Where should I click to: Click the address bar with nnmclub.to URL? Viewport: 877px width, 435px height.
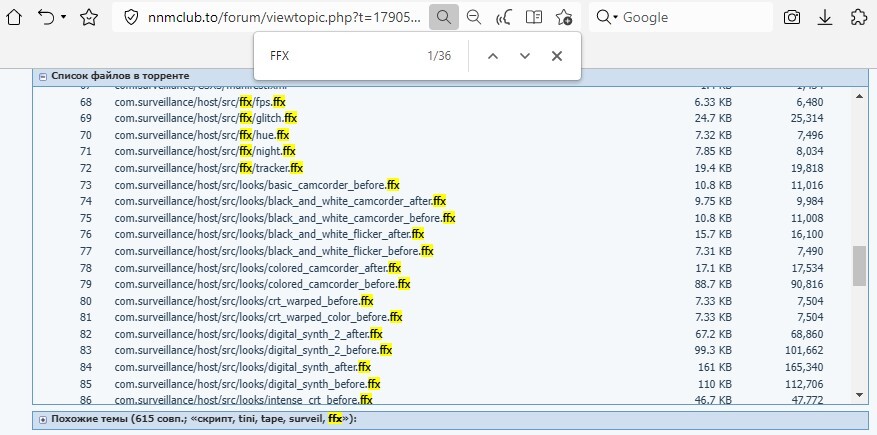point(284,17)
